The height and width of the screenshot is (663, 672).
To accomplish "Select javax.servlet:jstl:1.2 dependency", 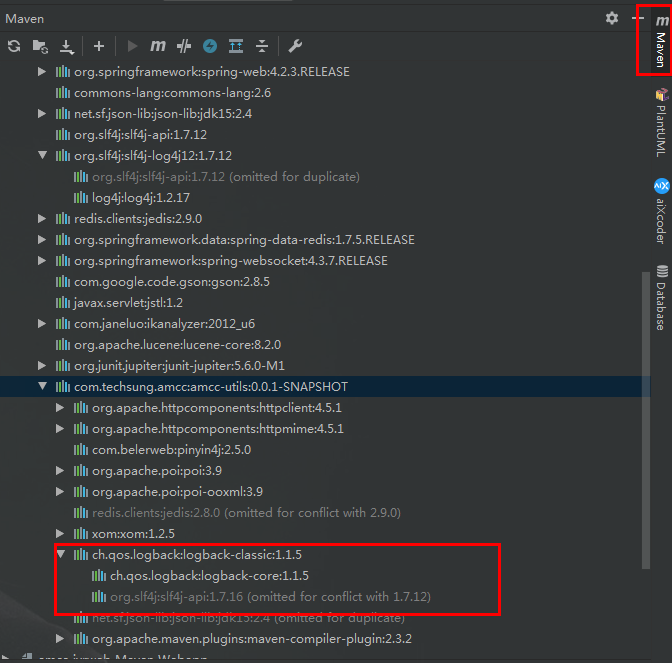I will [128, 303].
